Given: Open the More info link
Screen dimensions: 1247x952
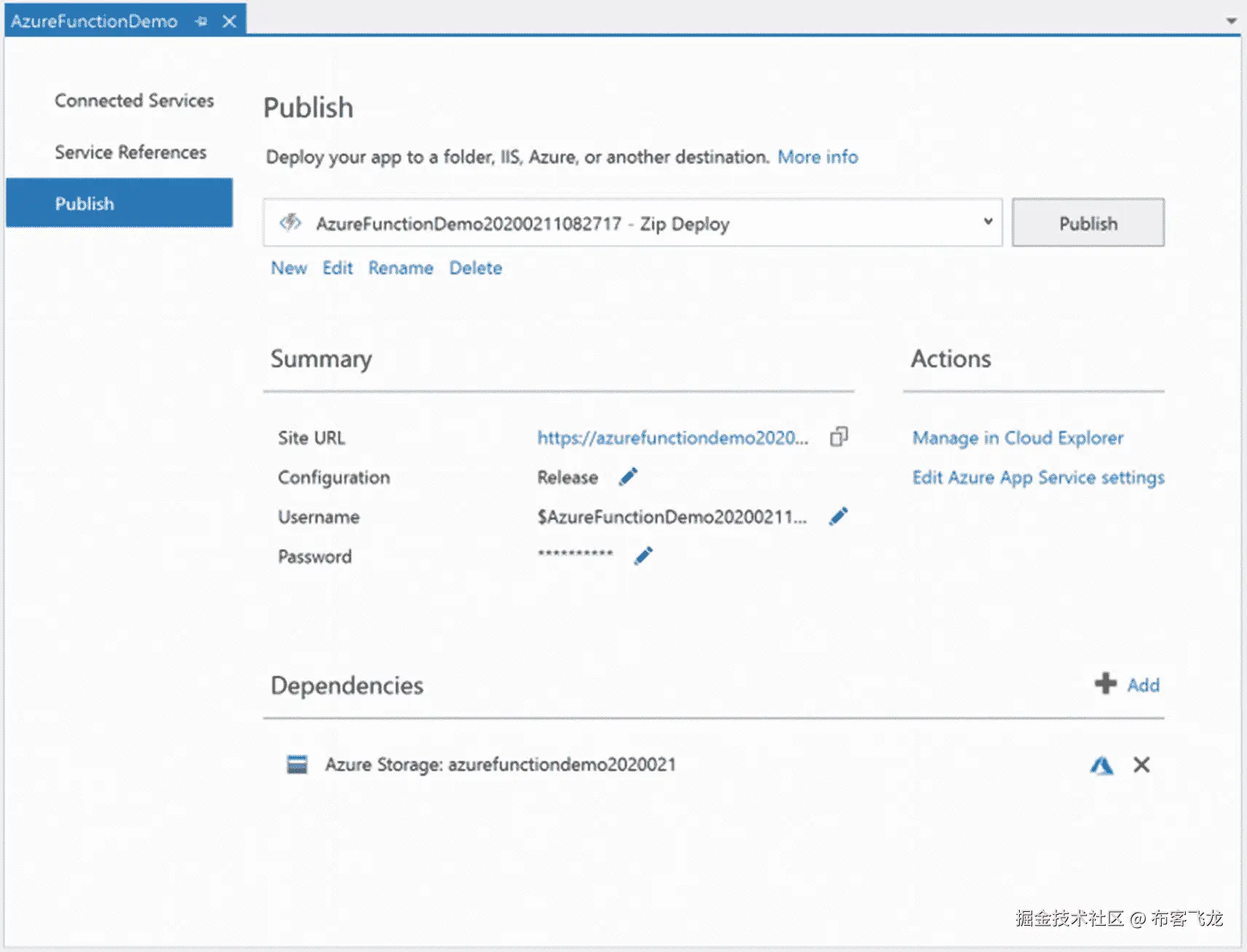Looking at the screenshot, I should [x=818, y=156].
